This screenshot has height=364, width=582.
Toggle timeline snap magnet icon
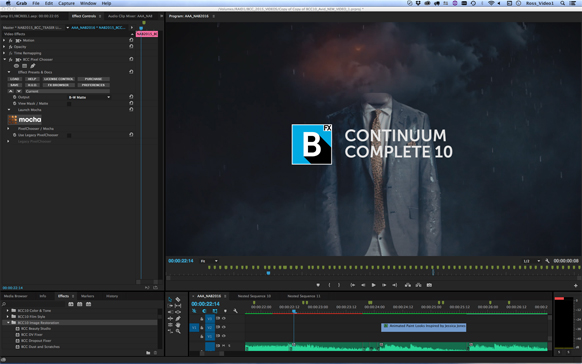click(x=204, y=311)
